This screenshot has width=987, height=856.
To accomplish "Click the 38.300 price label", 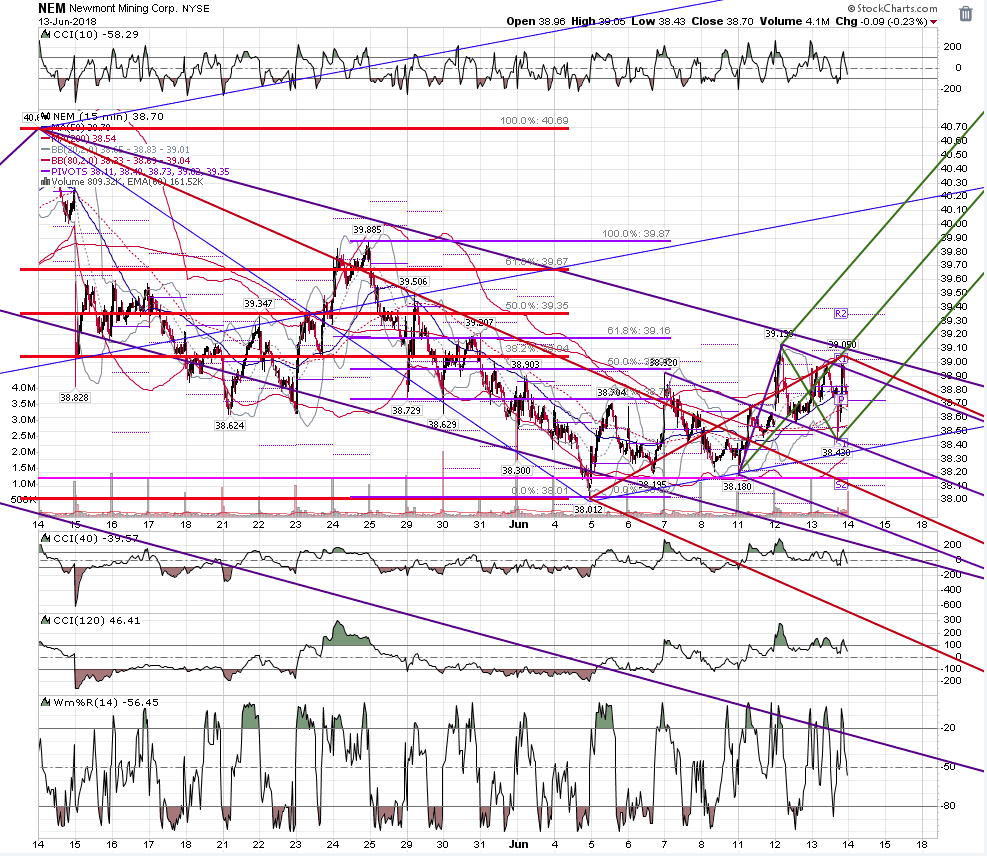I will (x=516, y=470).
